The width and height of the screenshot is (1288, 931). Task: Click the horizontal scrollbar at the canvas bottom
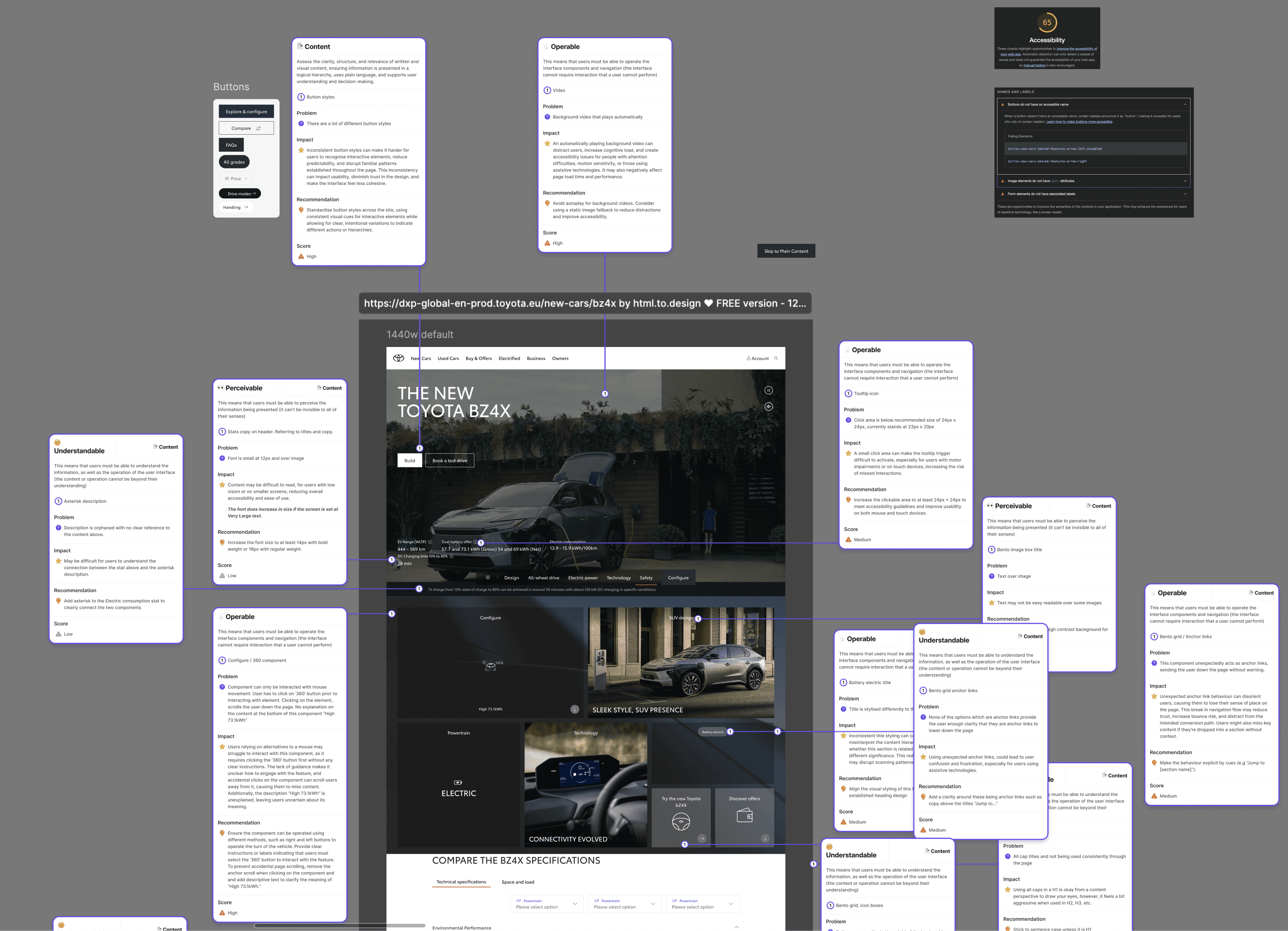(339, 925)
